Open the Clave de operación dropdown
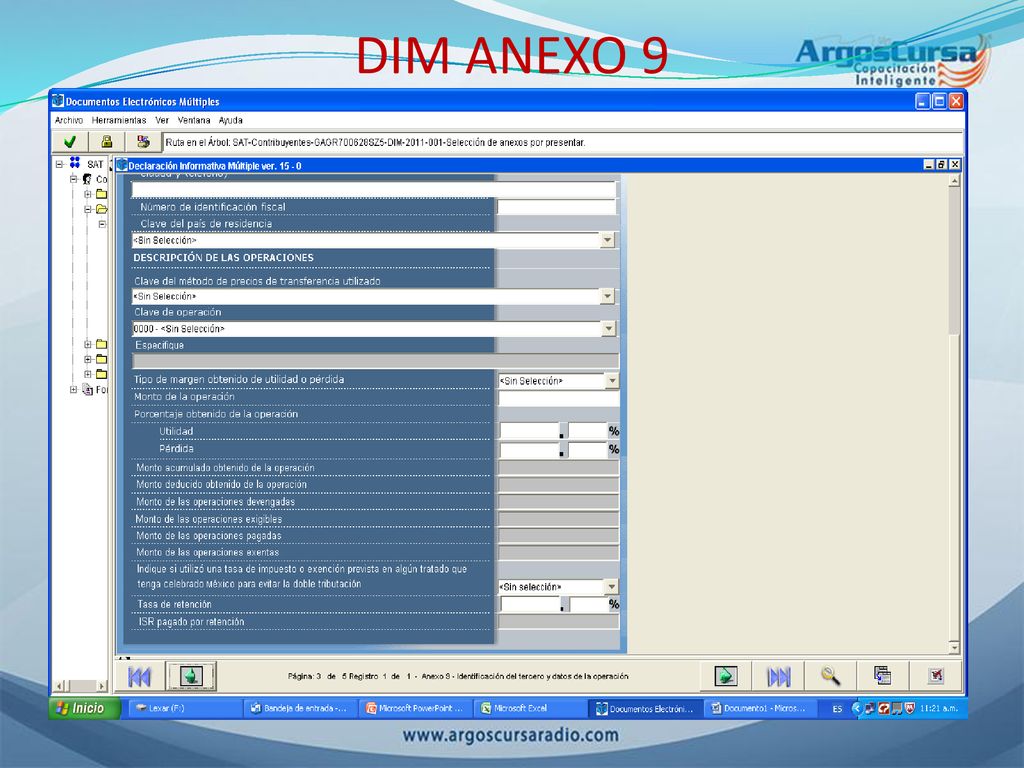This screenshot has width=1024, height=768. (x=608, y=328)
